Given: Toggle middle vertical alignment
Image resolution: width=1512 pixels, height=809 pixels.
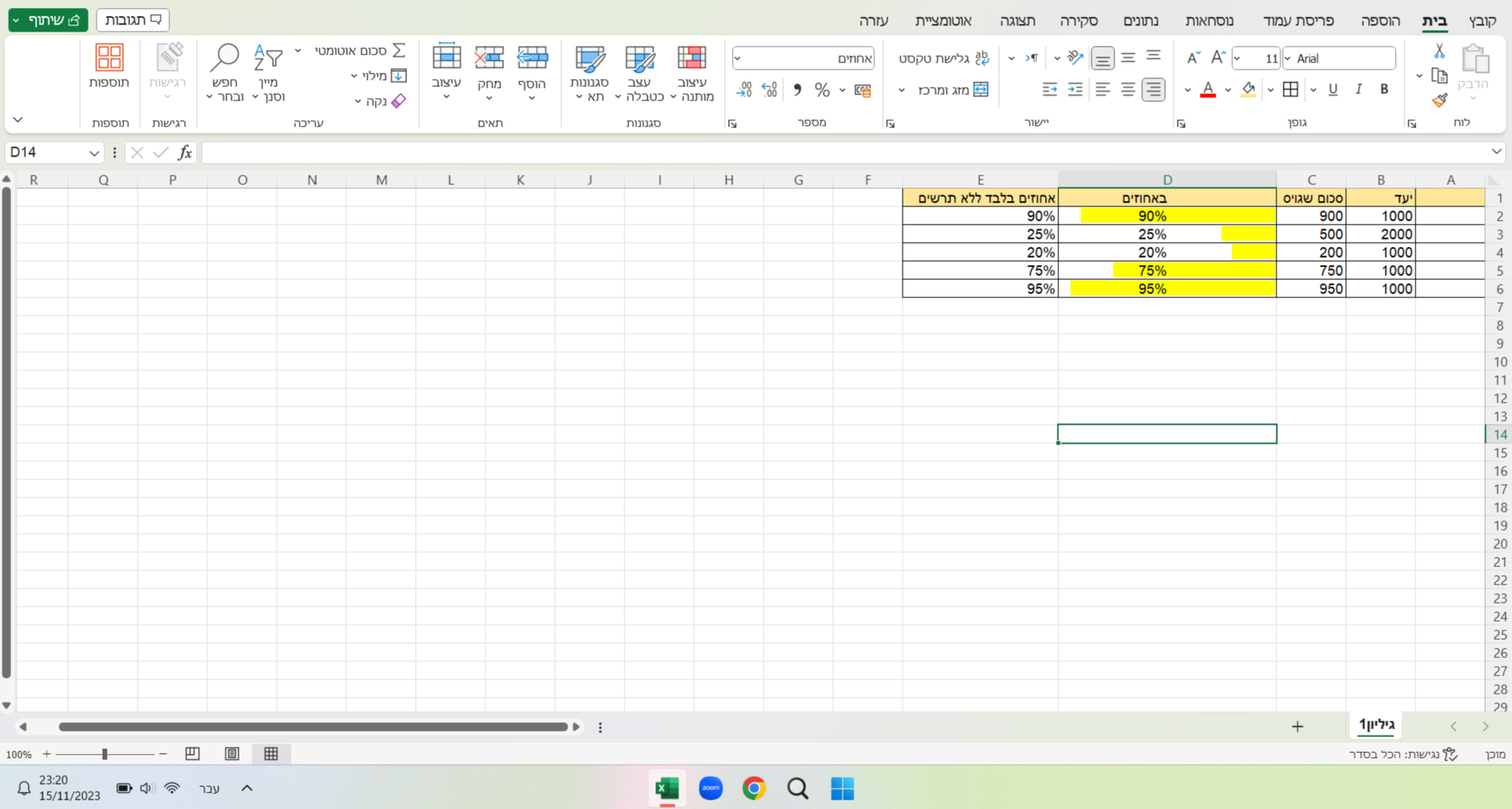Looking at the screenshot, I should 1128,58.
